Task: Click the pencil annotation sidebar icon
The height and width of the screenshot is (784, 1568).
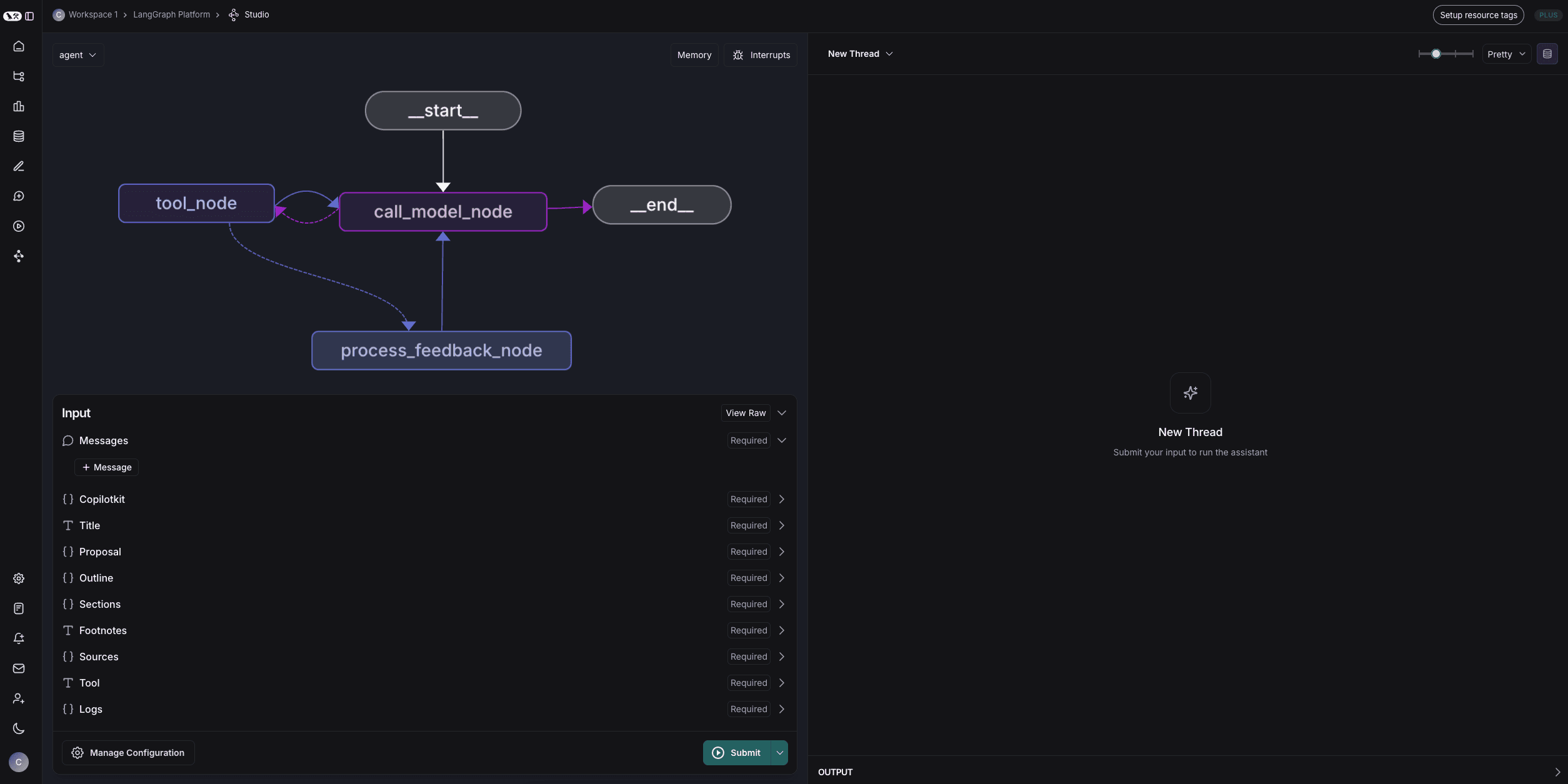Action: coord(19,166)
